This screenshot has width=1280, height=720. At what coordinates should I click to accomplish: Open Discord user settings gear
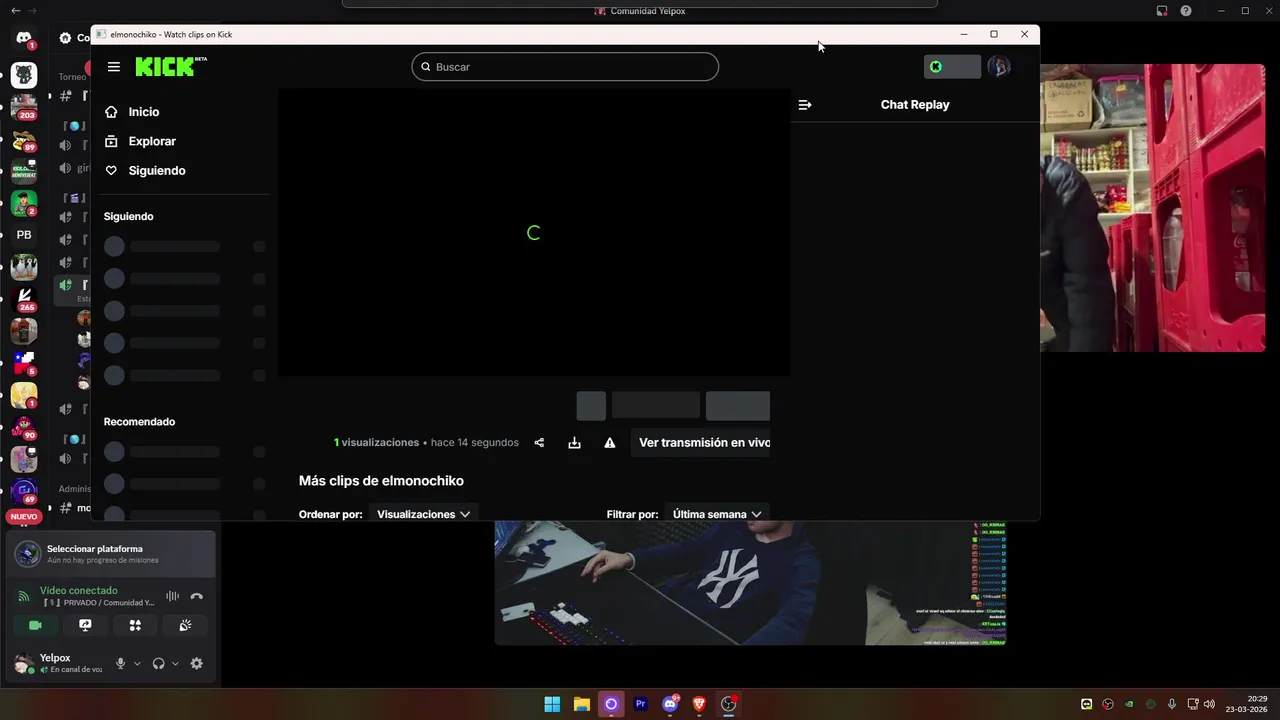[x=196, y=663]
